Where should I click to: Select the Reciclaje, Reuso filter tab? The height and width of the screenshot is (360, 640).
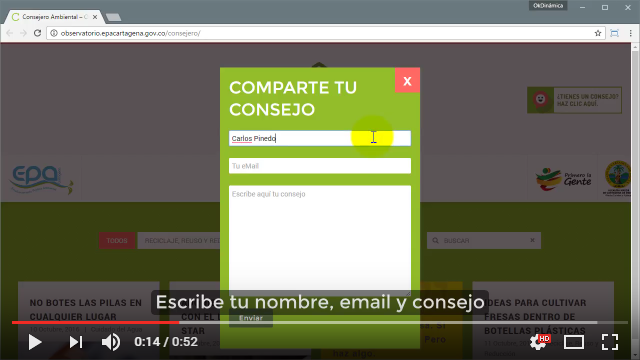tap(179, 241)
